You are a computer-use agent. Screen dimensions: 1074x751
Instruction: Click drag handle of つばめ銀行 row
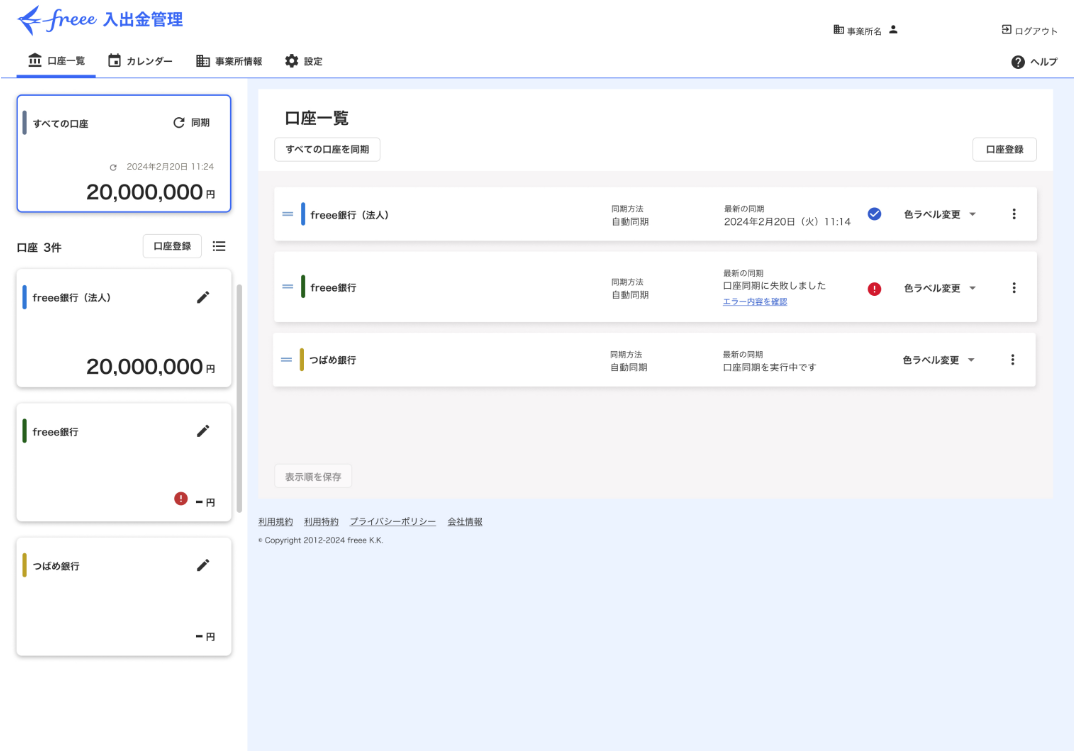(286, 360)
